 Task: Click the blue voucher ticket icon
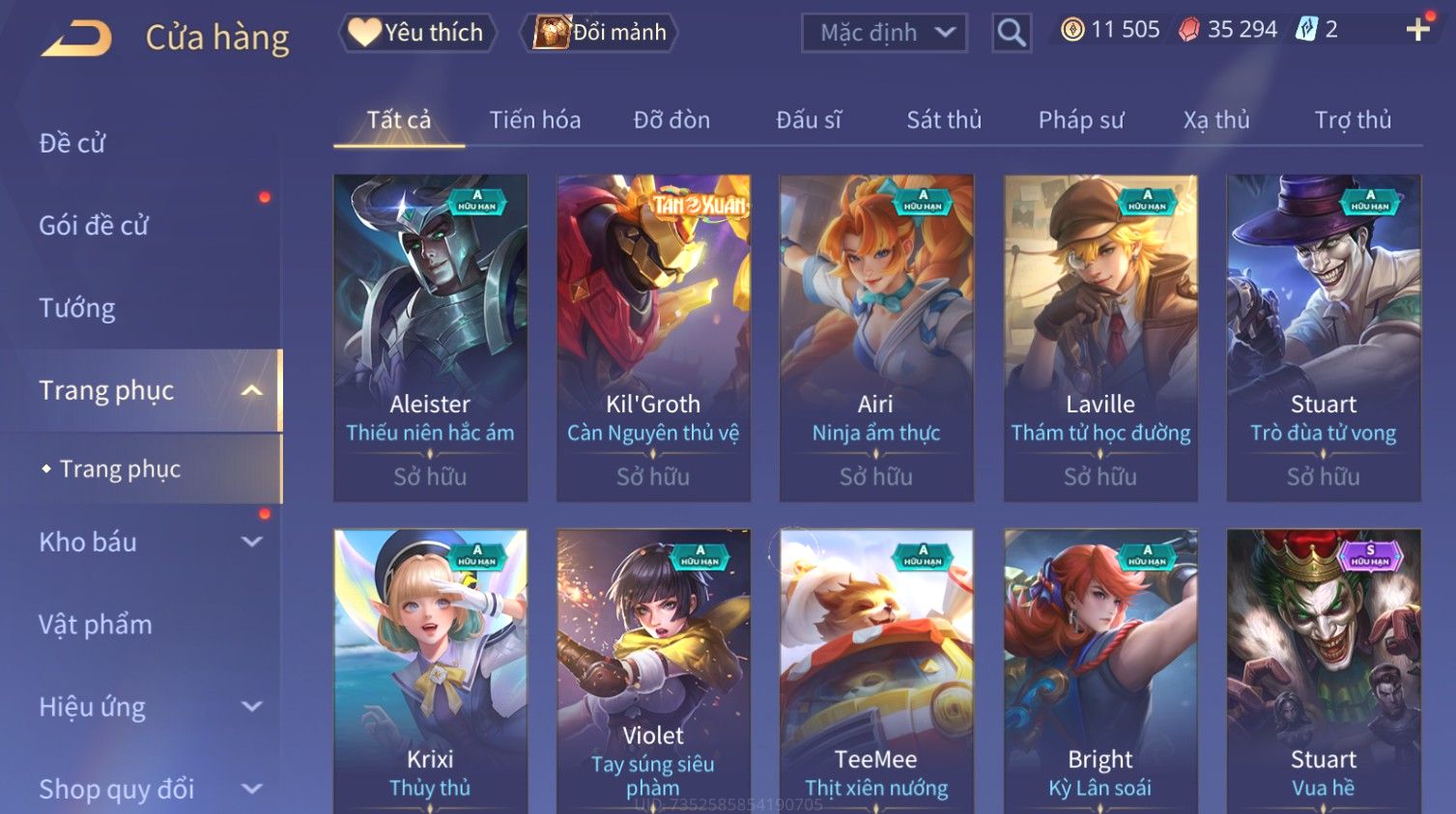pyautogui.click(x=1306, y=29)
